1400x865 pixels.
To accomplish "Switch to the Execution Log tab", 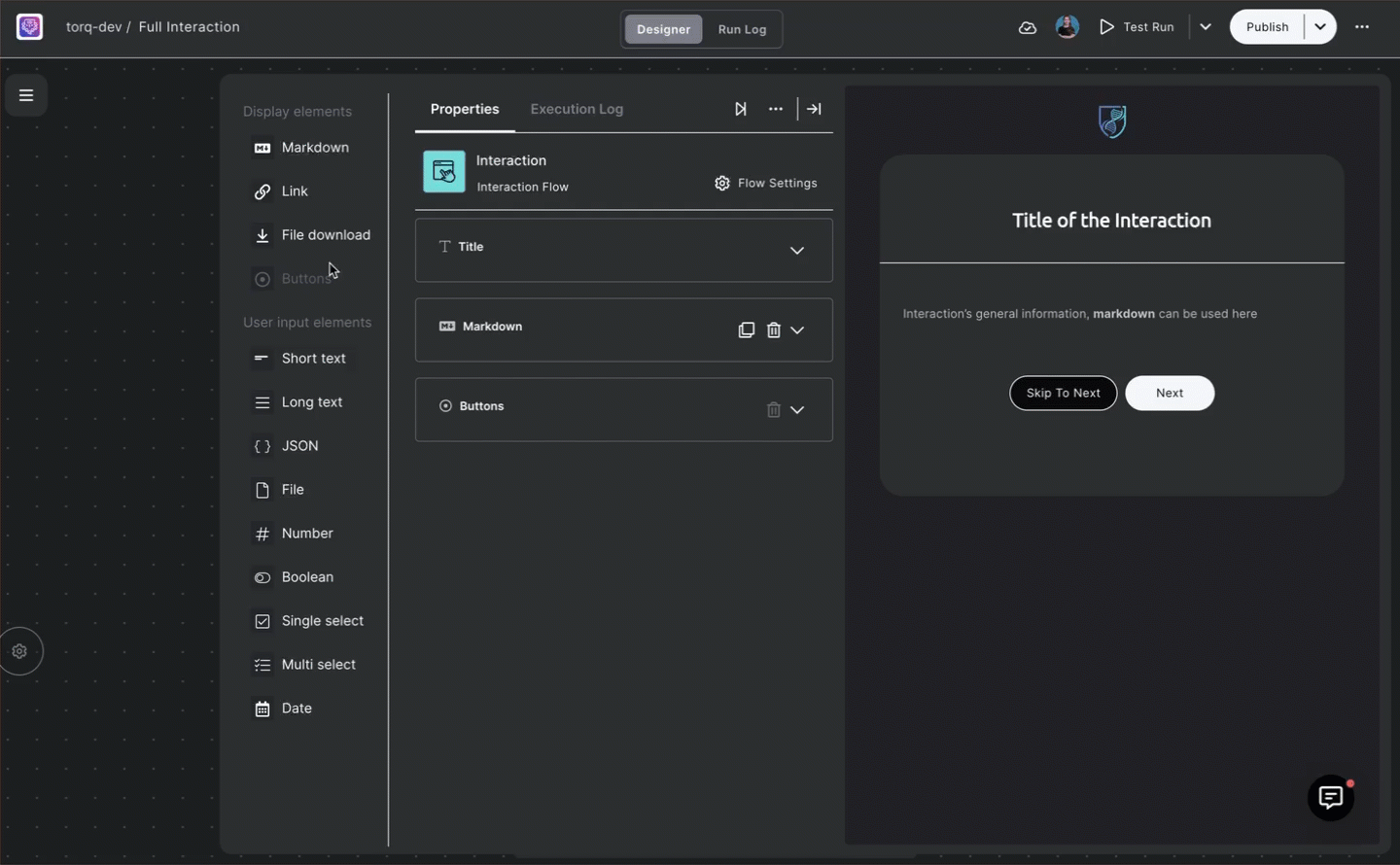I will click(577, 109).
